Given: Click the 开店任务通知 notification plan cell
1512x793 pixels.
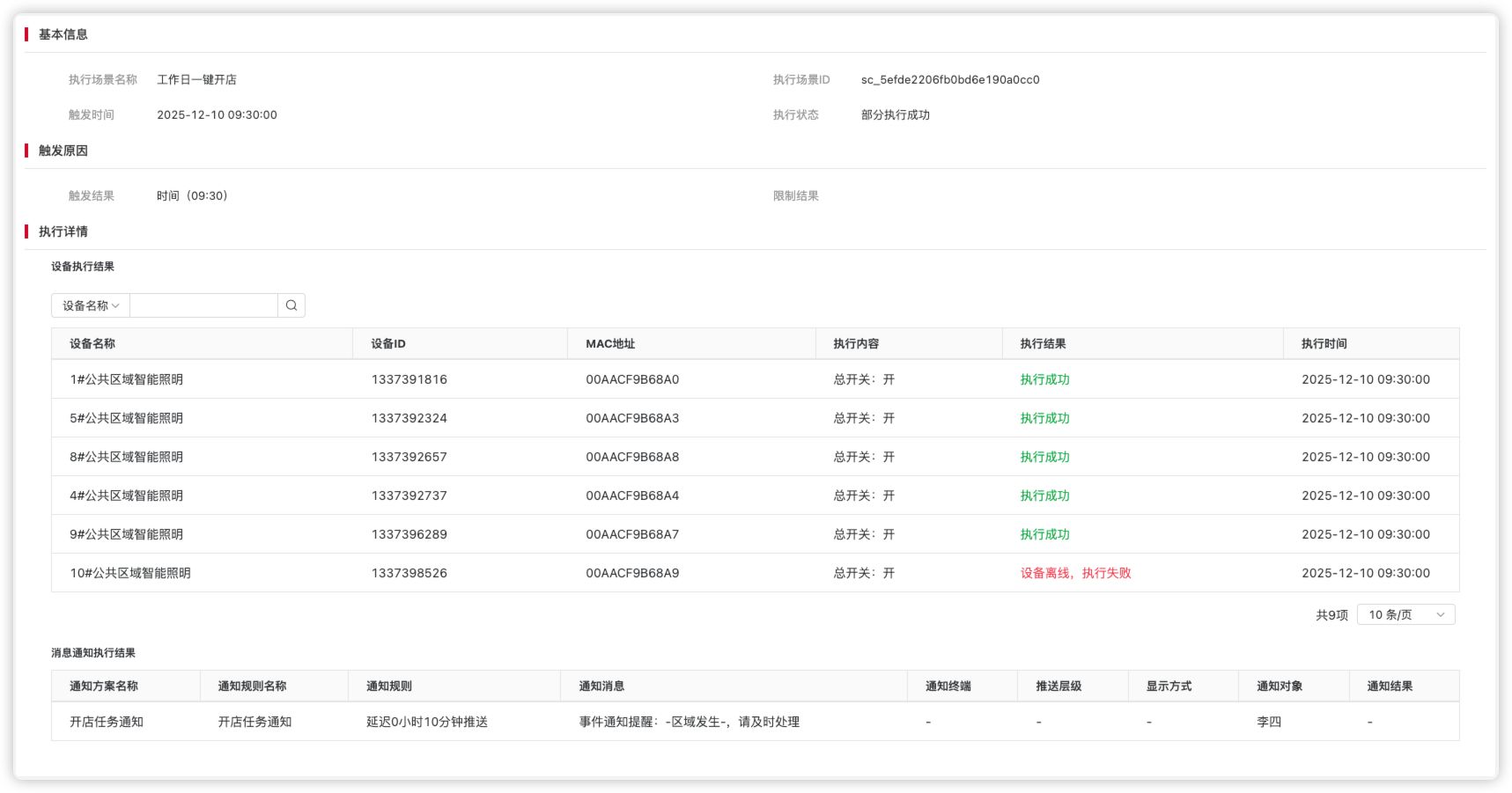Looking at the screenshot, I should point(107,722).
